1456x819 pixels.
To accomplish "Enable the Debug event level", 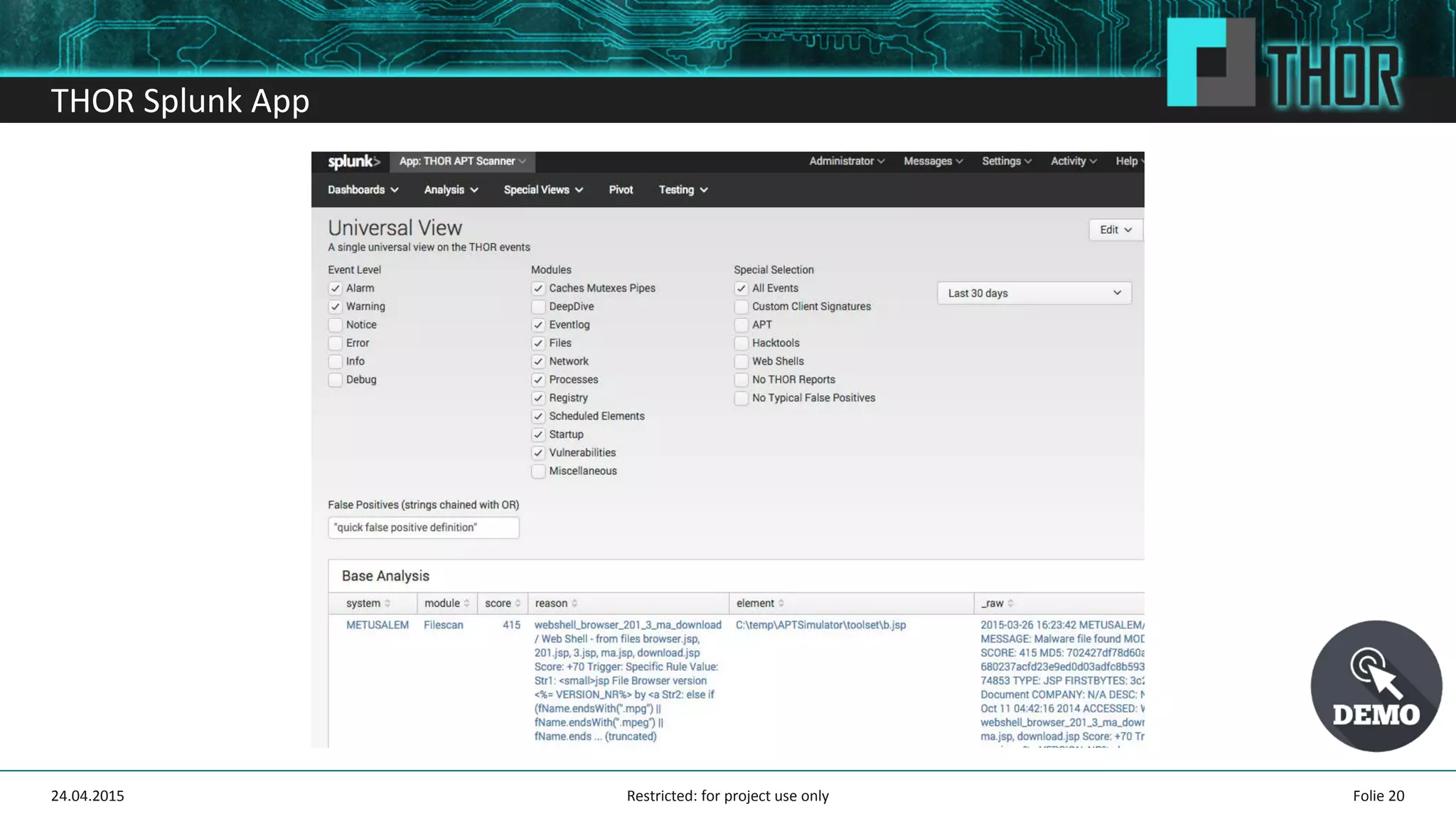I will (336, 380).
